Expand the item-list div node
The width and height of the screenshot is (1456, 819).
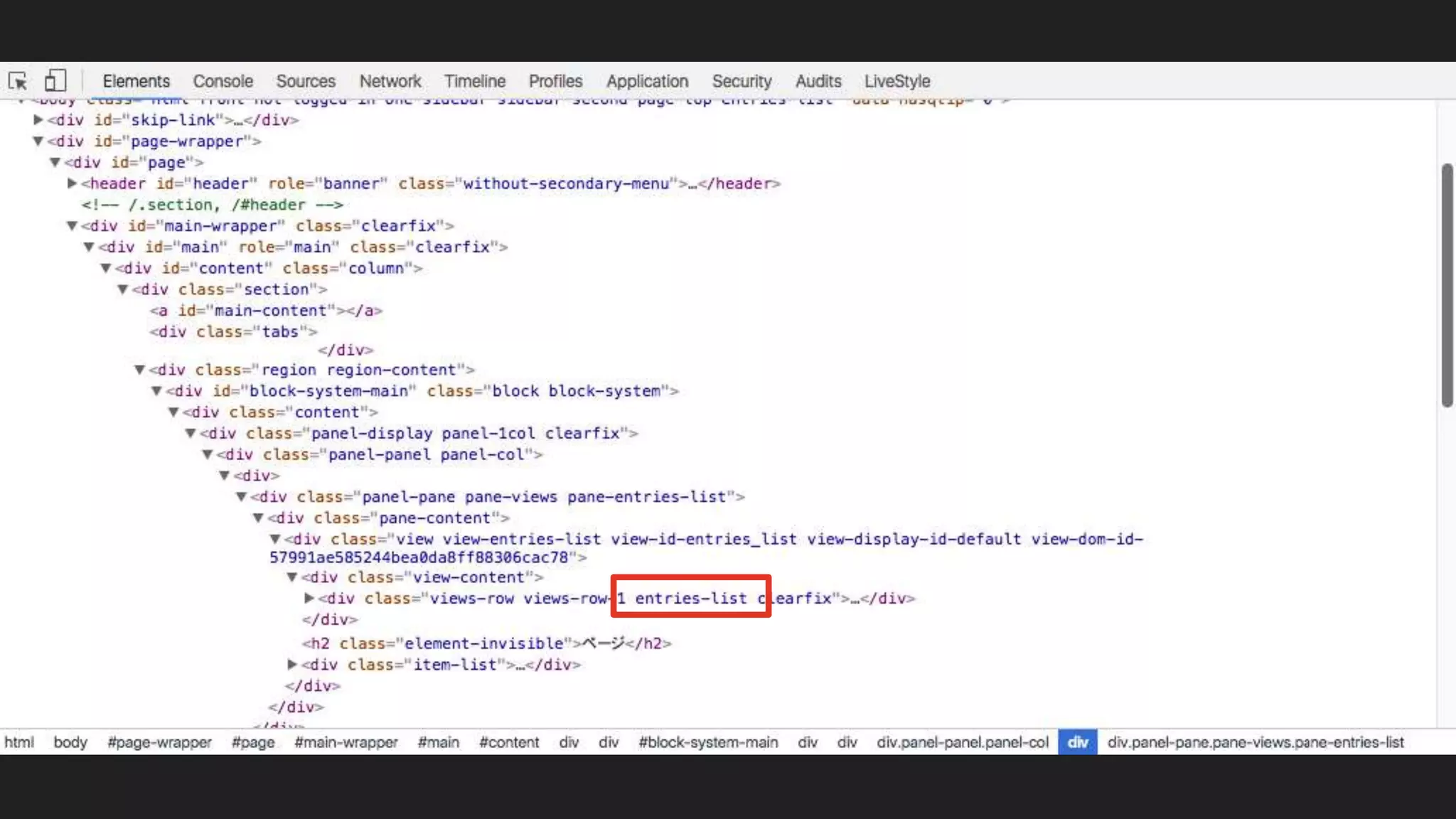(292, 665)
